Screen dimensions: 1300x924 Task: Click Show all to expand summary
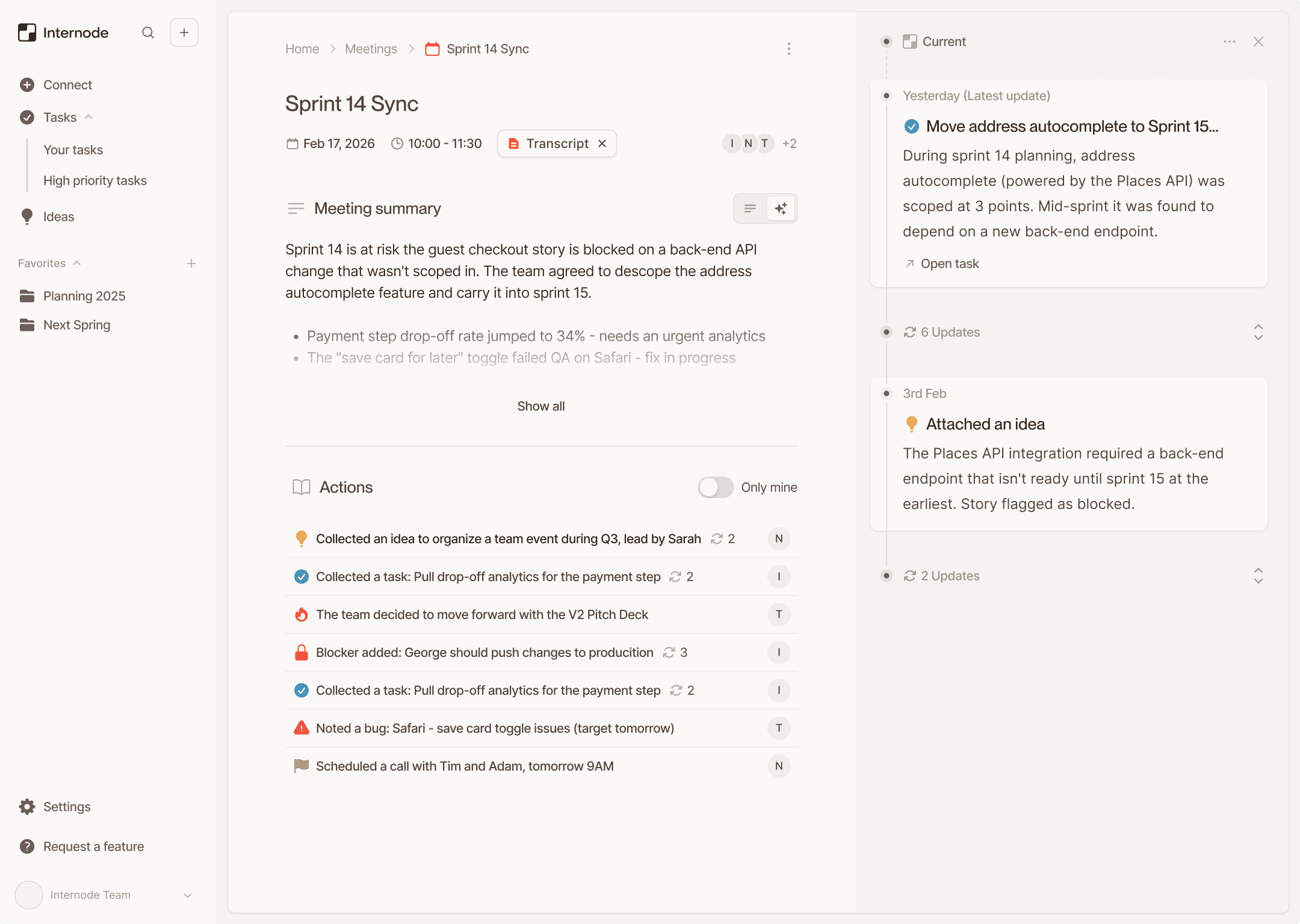(540, 406)
